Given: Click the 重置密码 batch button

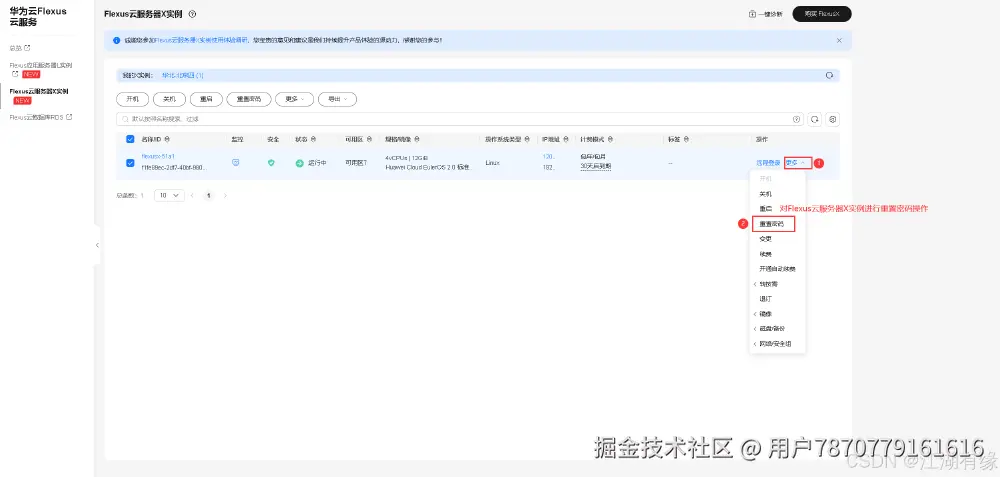Looking at the screenshot, I should 249,99.
